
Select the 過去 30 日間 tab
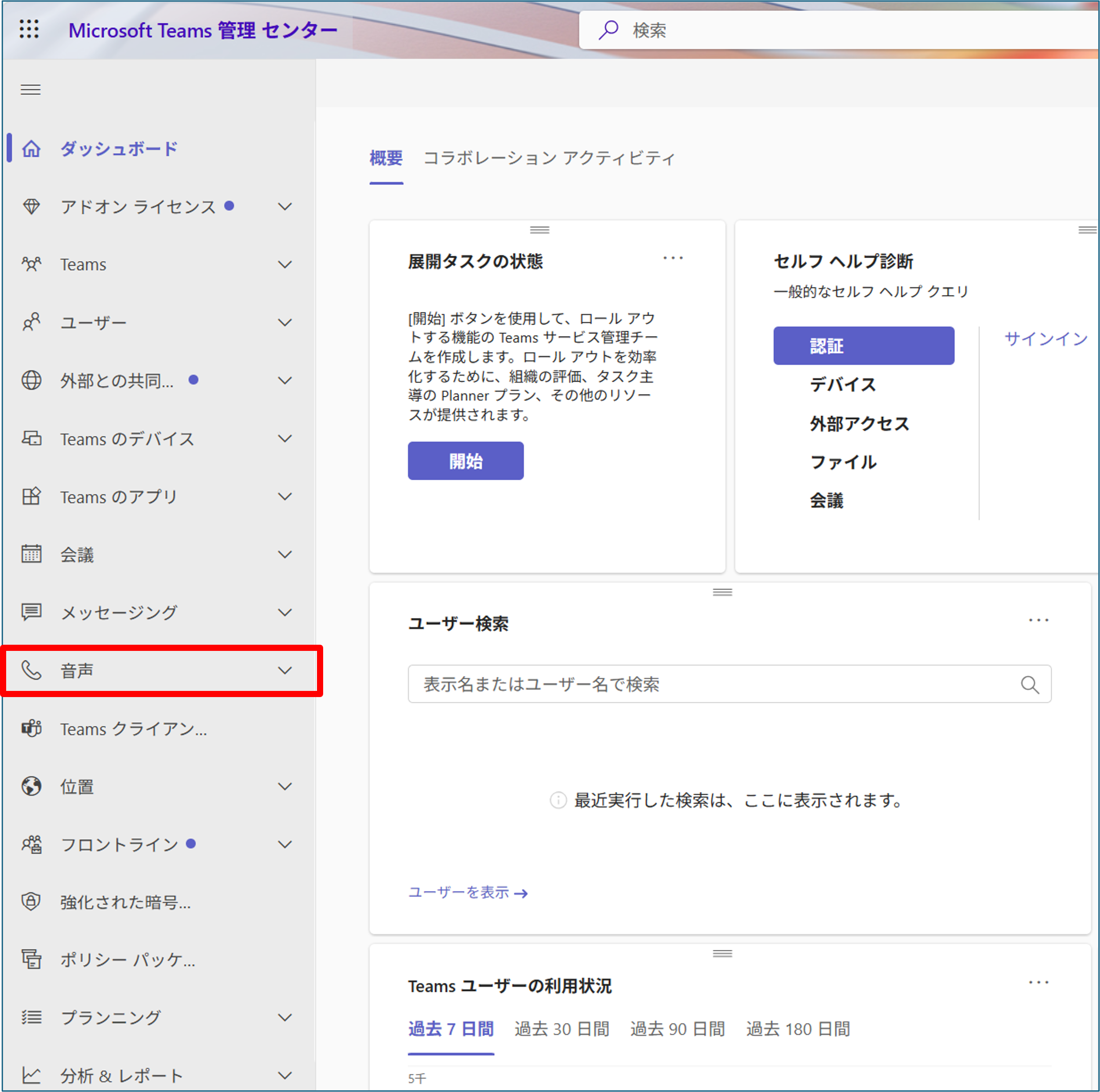click(561, 1029)
